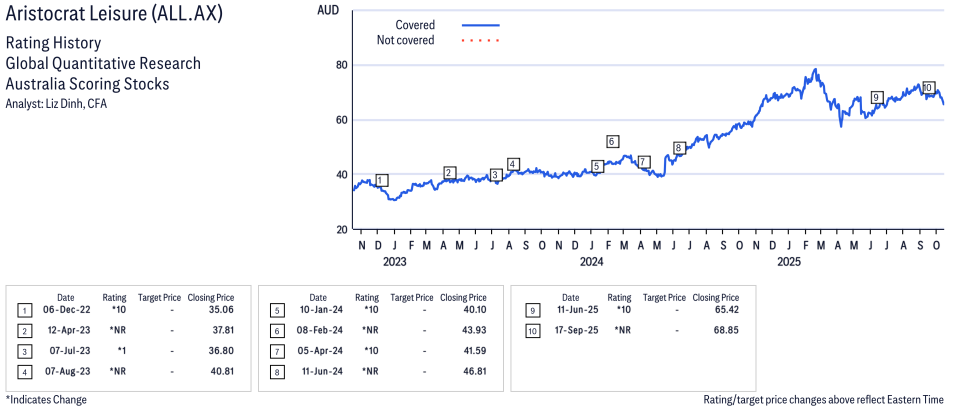Click the Closing Price header in the first table
This screenshot has height=407, width=955.
tap(211, 297)
